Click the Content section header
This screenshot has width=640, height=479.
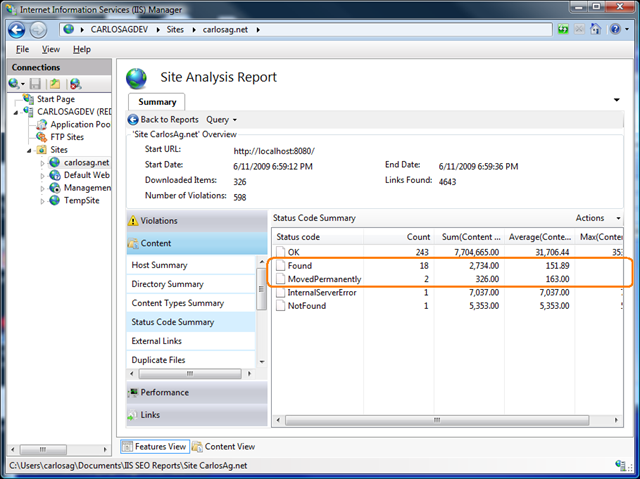[x=197, y=243]
